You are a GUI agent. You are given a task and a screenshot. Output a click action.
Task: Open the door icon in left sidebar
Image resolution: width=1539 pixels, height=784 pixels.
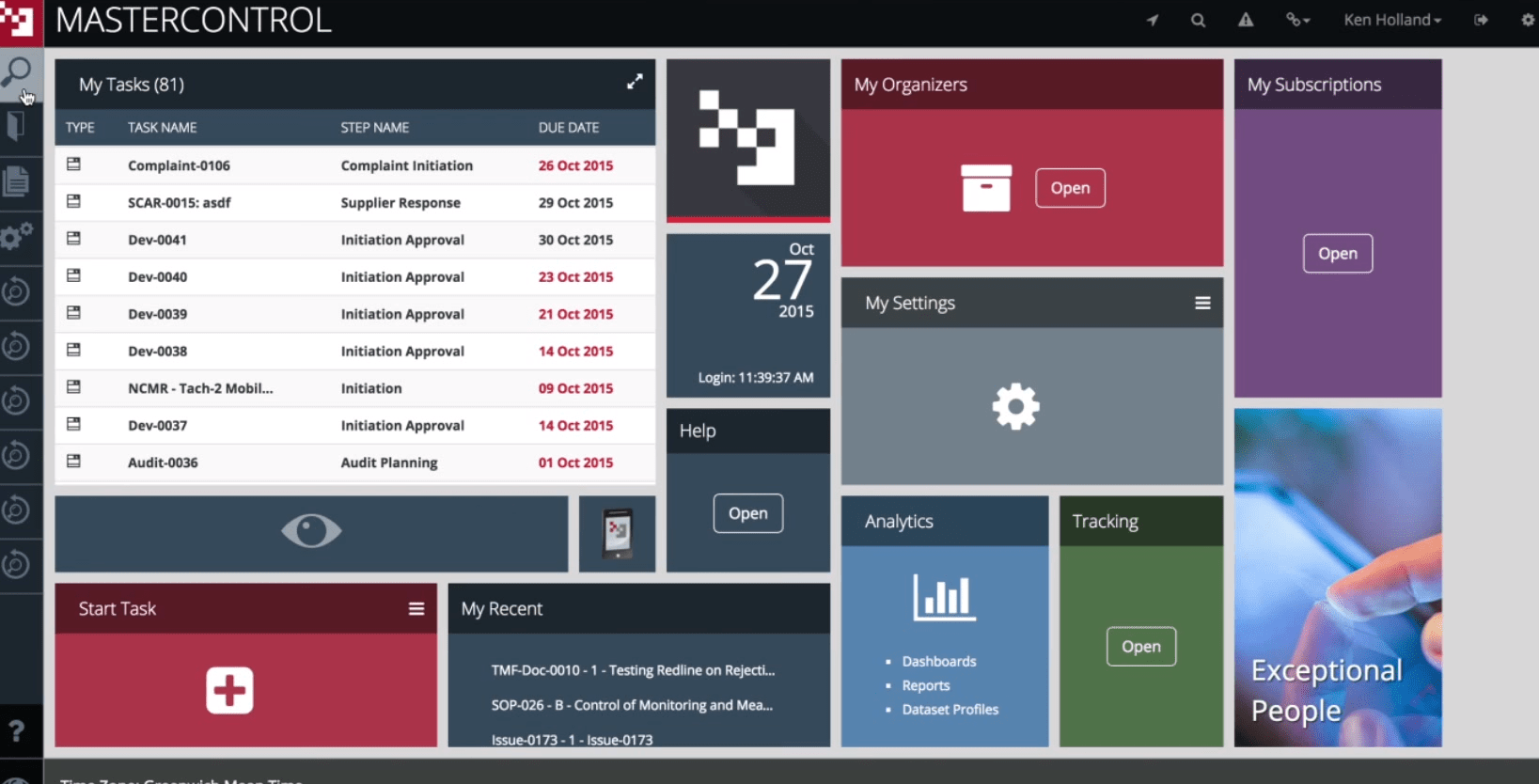click(15, 126)
